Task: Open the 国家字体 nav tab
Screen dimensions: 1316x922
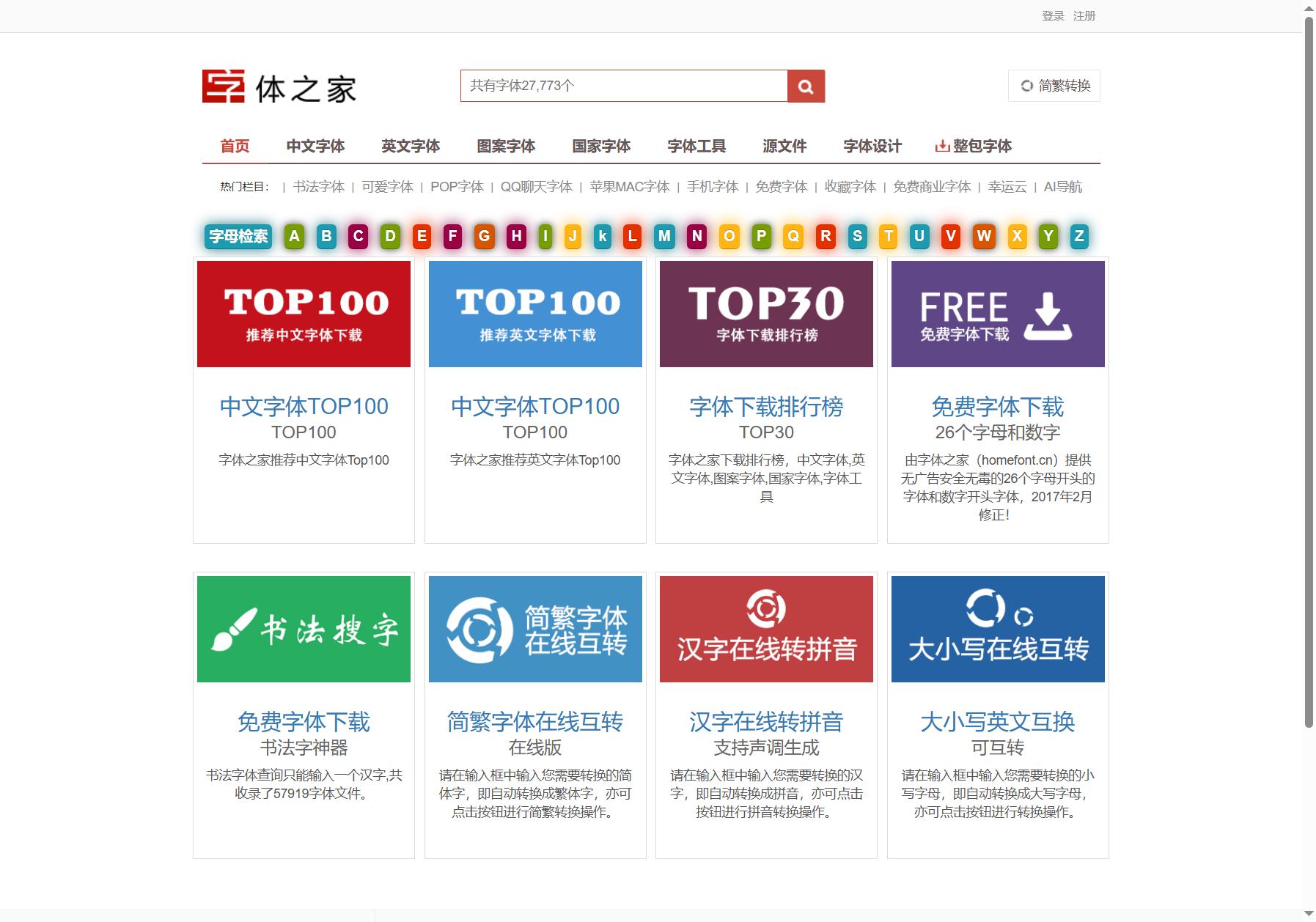Action: click(601, 146)
